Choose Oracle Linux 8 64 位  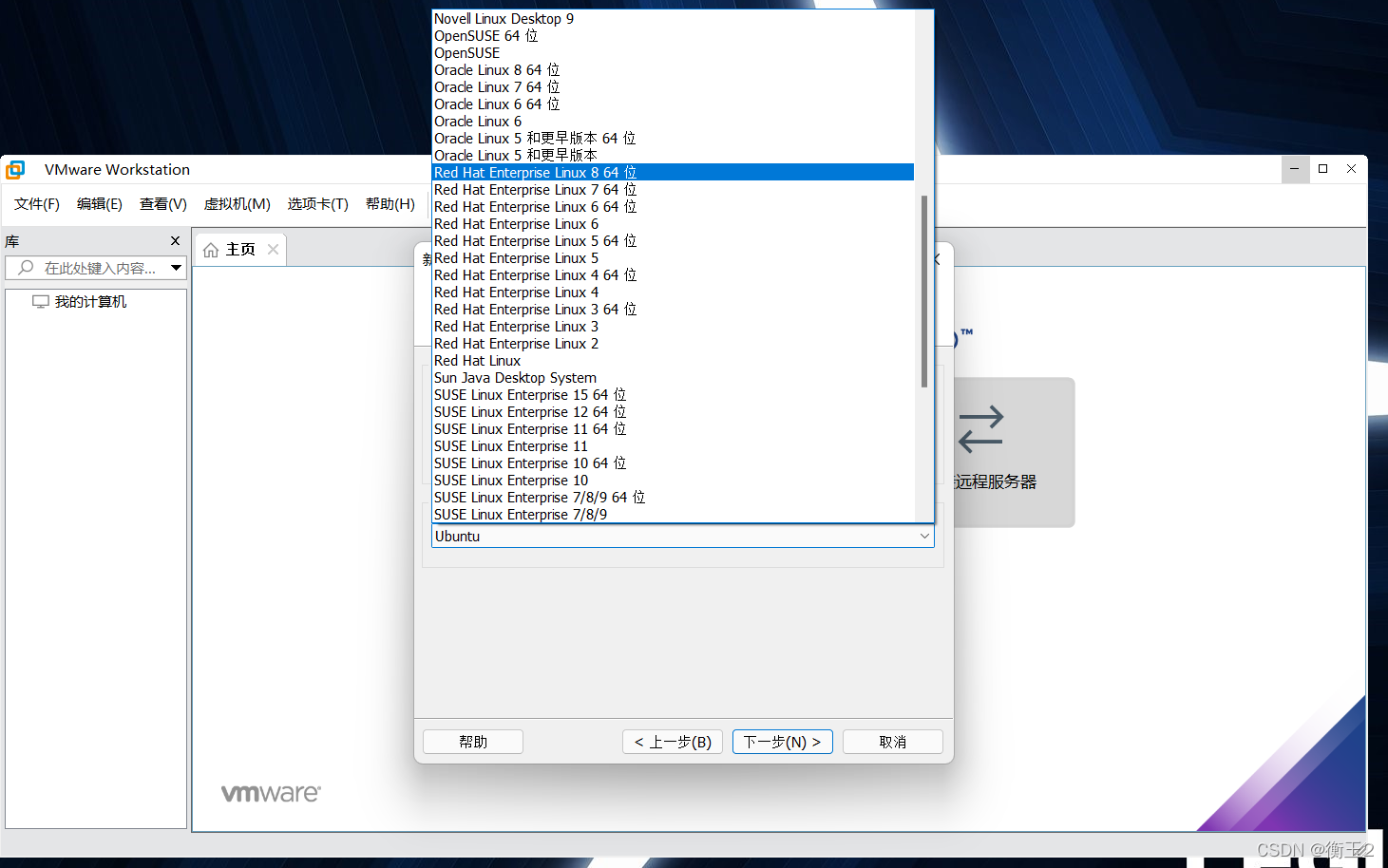pos(673,70)
